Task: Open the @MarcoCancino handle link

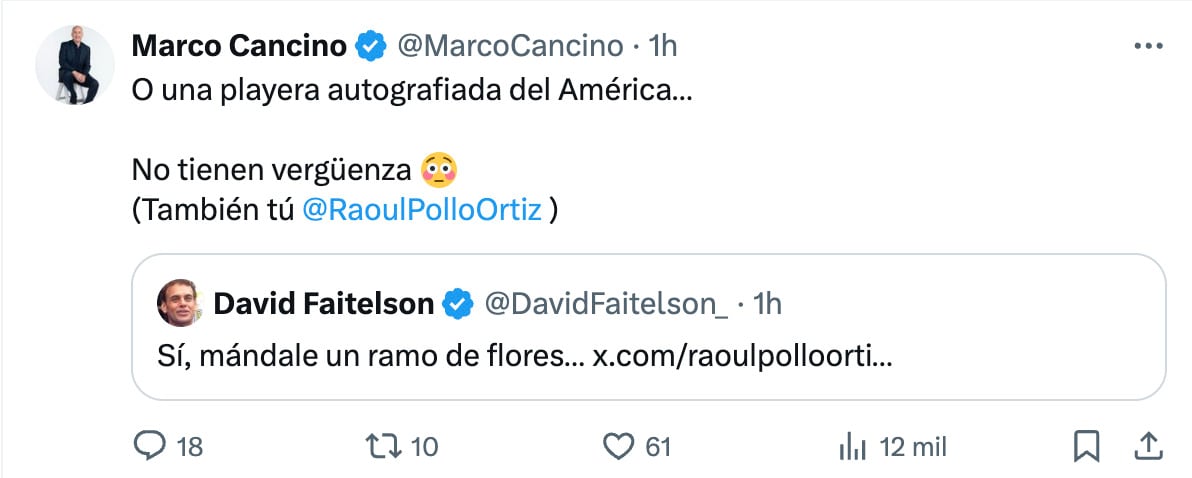Action: (509, 45)
